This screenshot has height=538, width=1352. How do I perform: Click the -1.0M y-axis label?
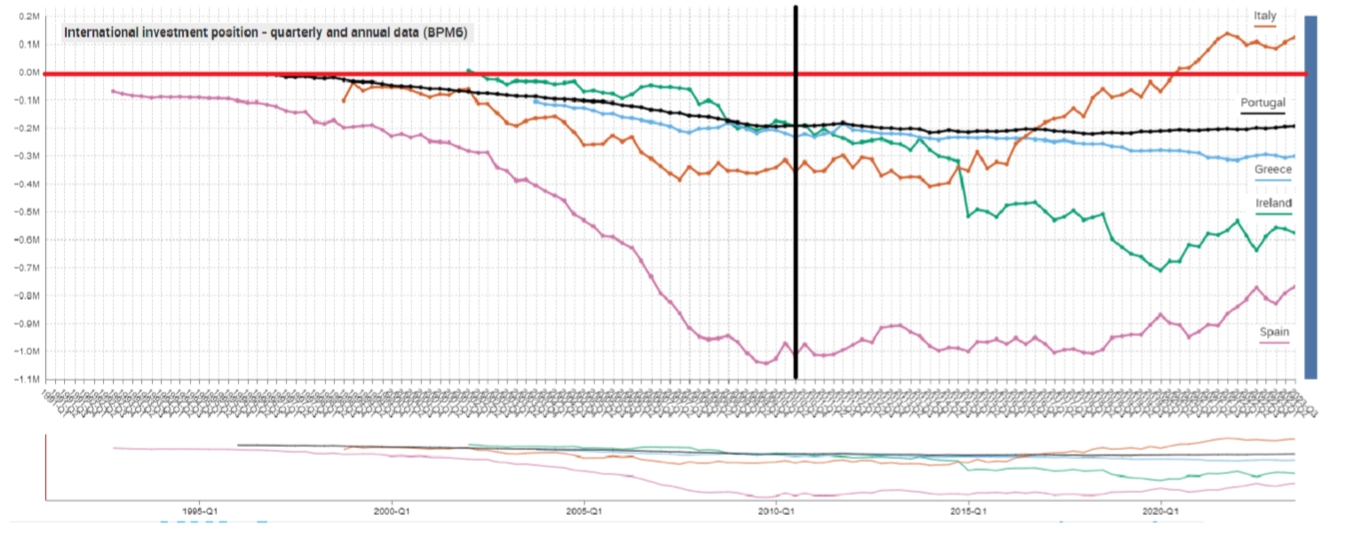(x=28, y=352)
